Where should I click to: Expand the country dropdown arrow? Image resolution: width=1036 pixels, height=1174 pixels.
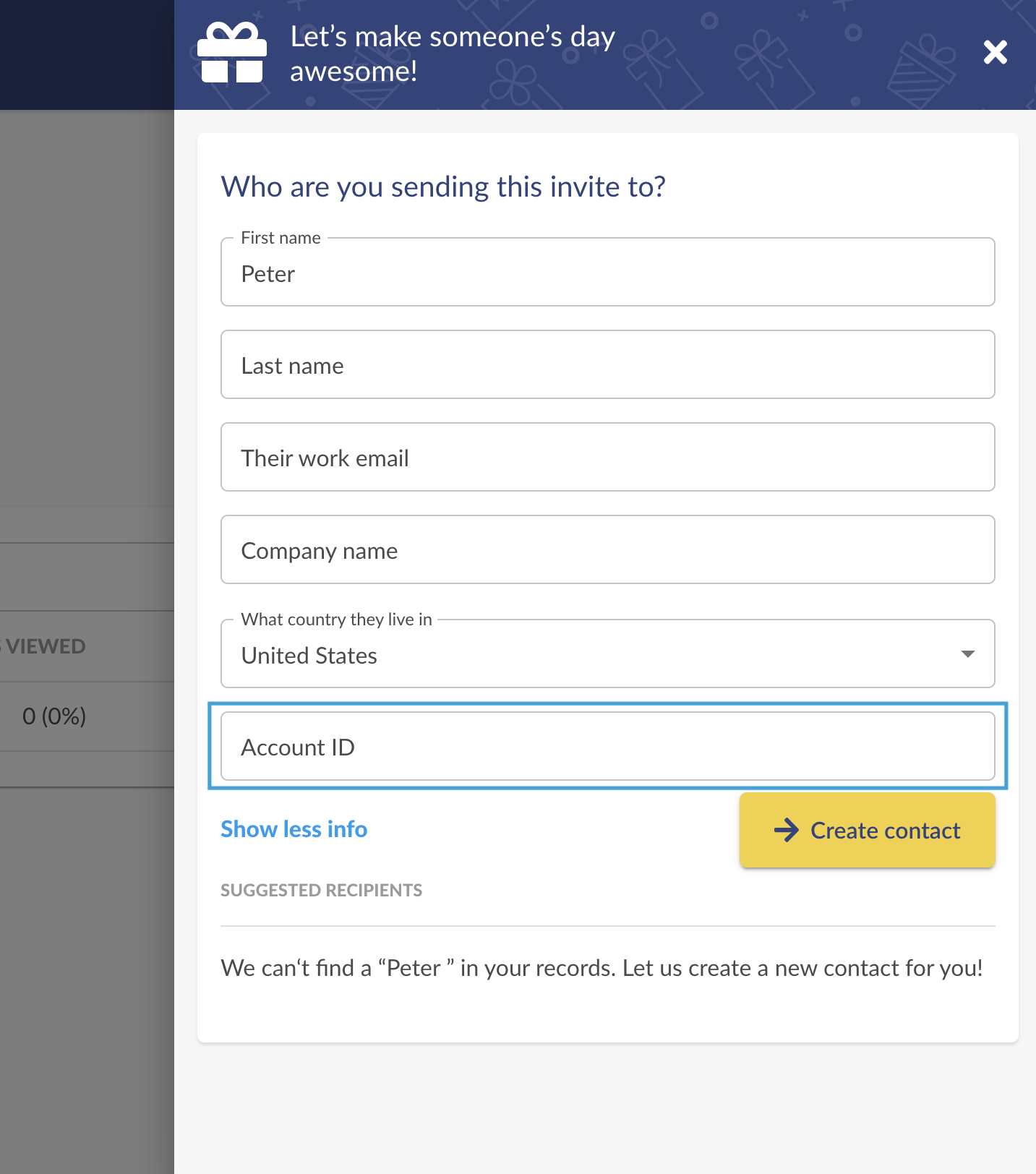[968, 654]
